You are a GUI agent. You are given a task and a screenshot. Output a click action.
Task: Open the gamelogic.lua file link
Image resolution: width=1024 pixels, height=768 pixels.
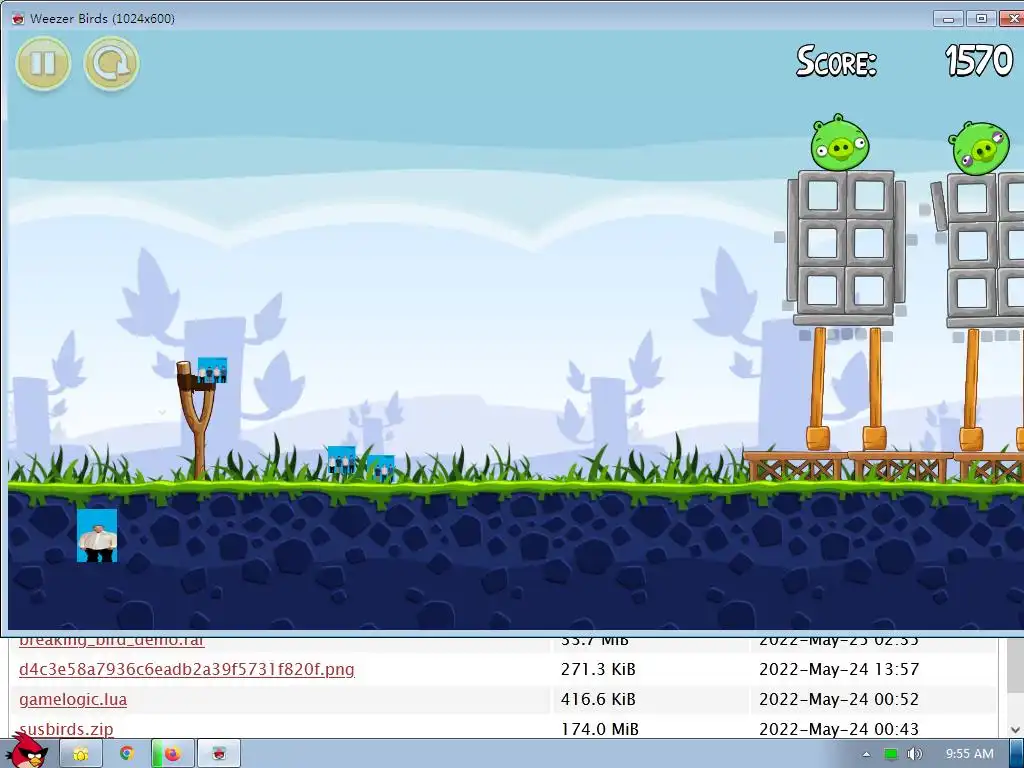73,699
